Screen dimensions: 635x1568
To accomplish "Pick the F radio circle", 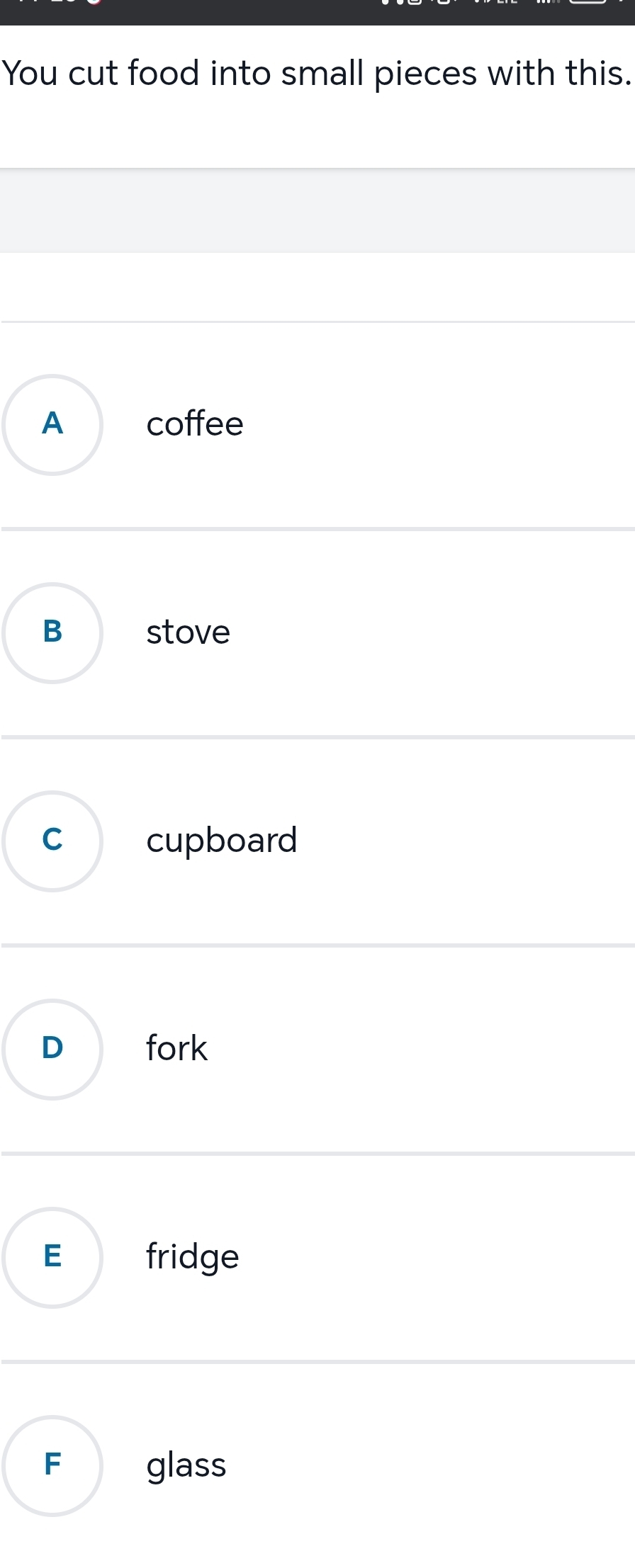I will [x=52, y=1465].
